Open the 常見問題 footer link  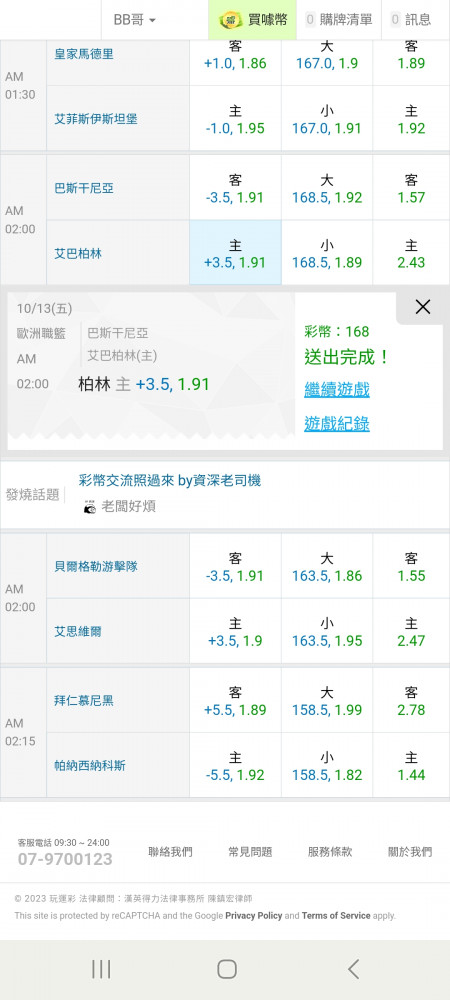click(250, 852)
